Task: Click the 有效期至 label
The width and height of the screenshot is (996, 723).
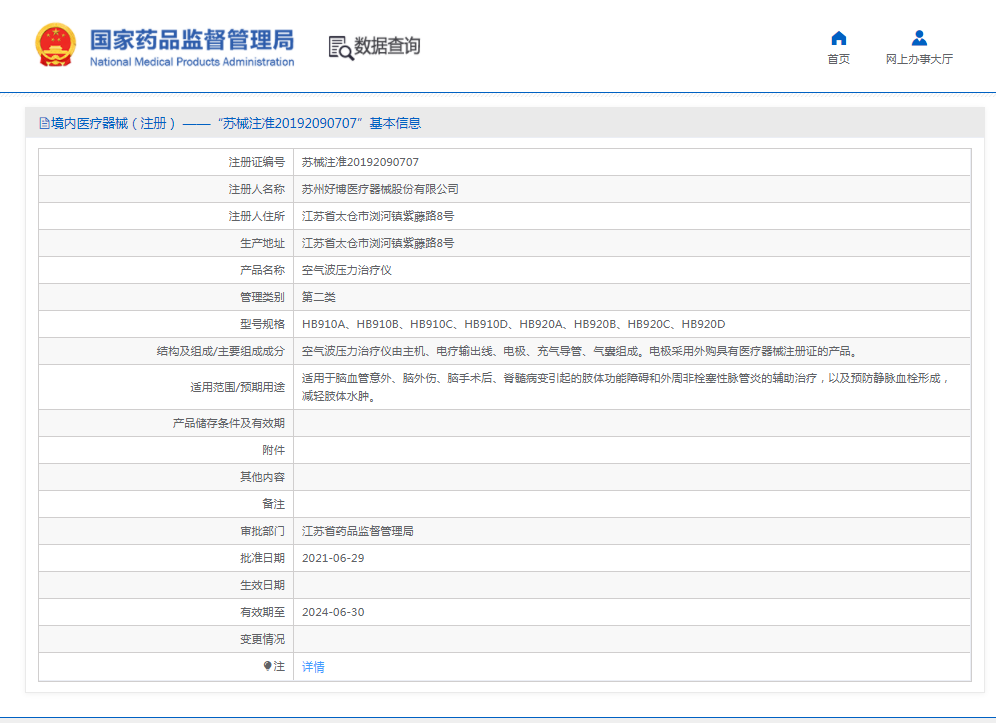Action: 262,612
